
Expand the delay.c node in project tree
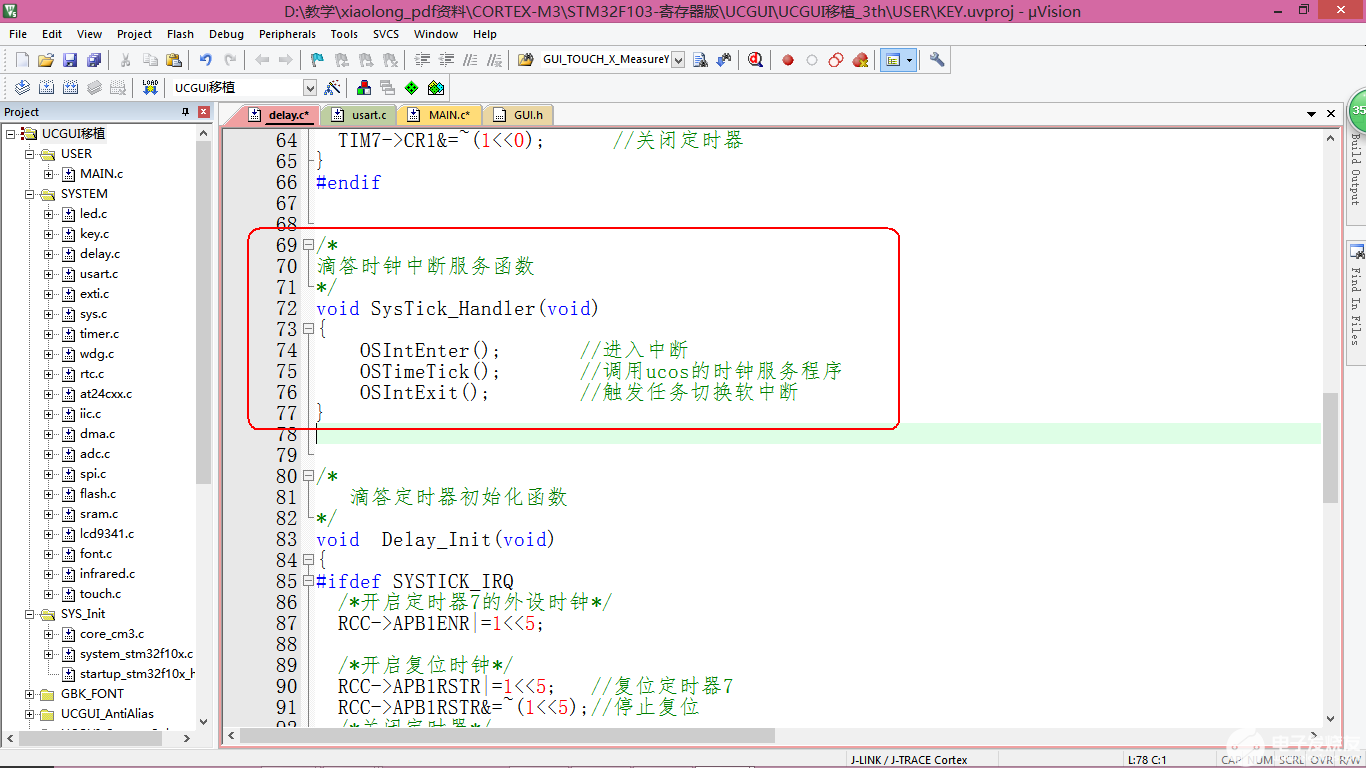point(49,254)
